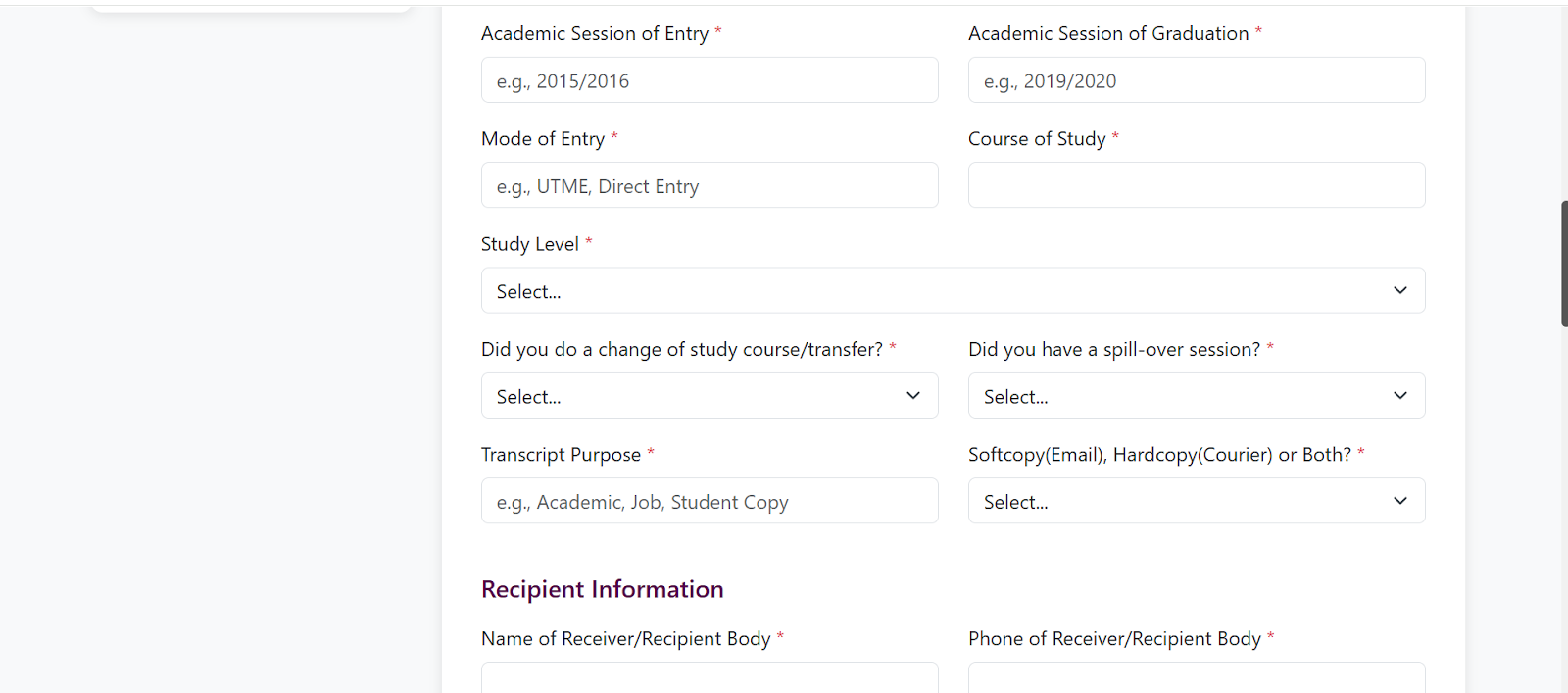The height and width of the screenshot is (693, 1568).
Task: Open the Softcopy(Email), Hardcopy(Courier) or Both select
Action: (1176, 501)
